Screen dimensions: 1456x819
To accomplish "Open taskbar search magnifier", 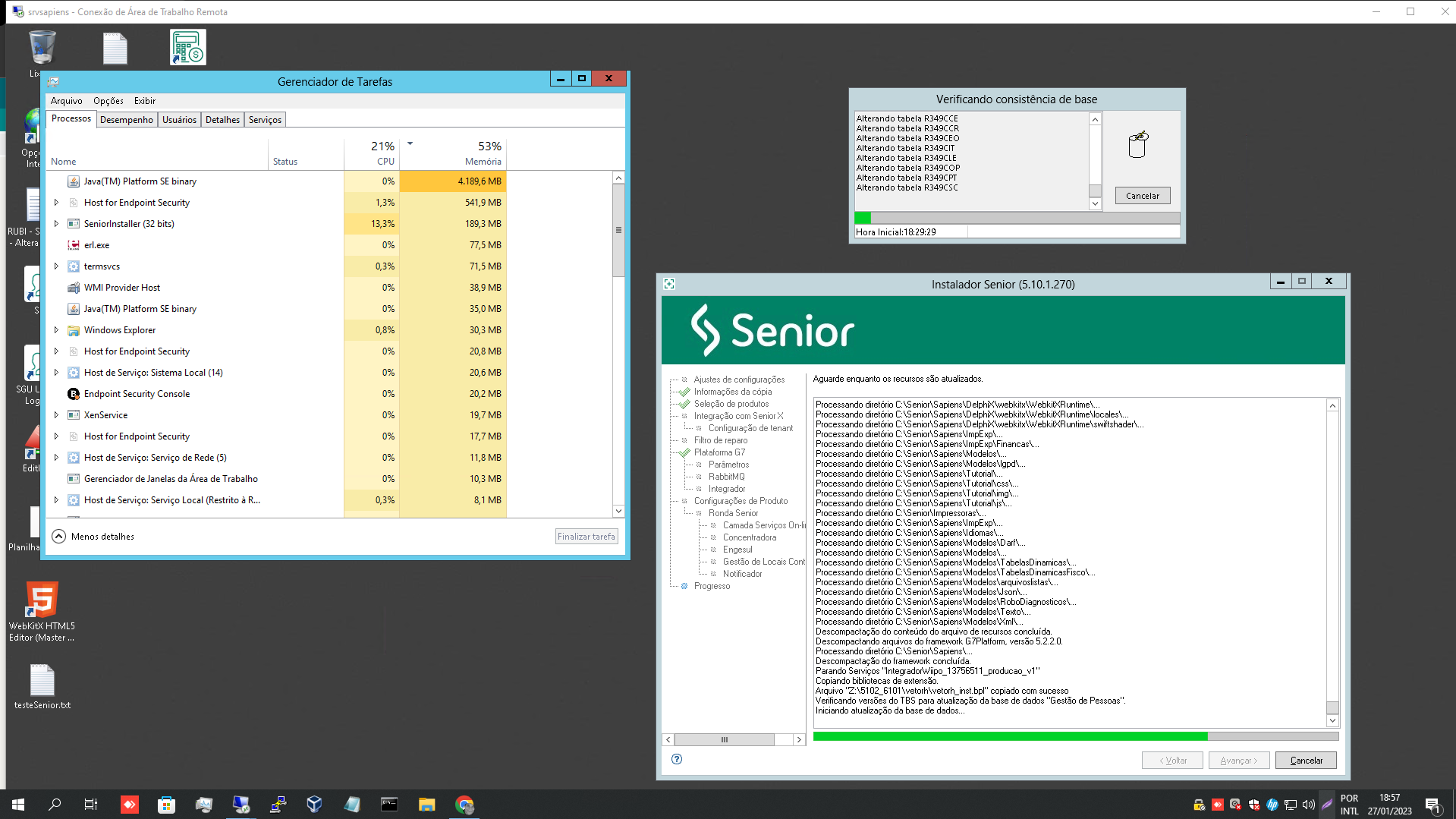I will click(55, 805).
